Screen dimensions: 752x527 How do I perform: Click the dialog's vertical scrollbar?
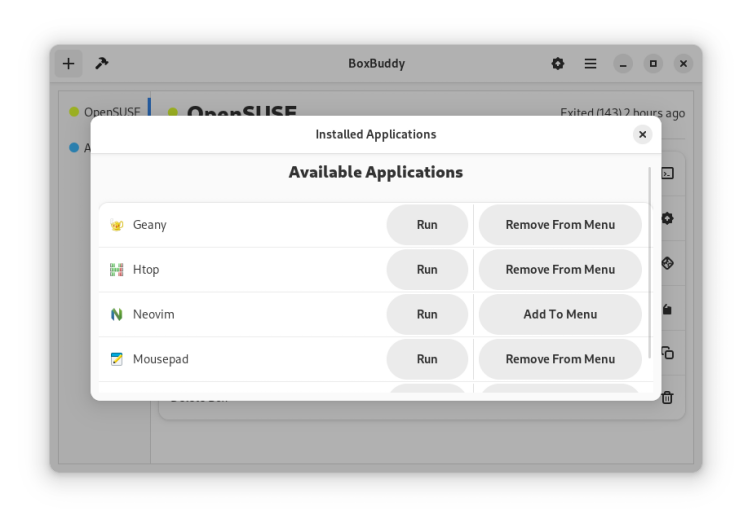650,260
